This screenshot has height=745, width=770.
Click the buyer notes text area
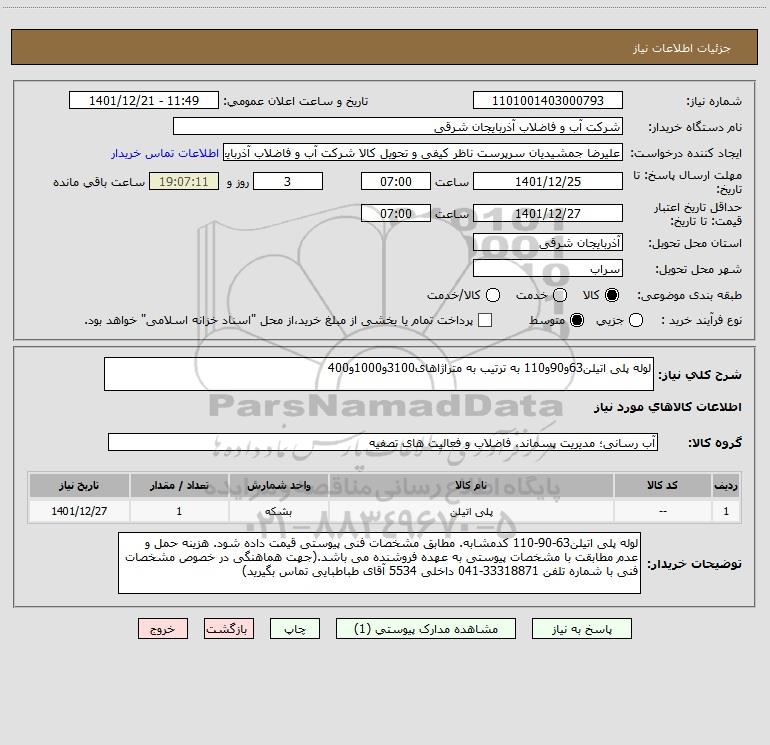coord(379,563)
